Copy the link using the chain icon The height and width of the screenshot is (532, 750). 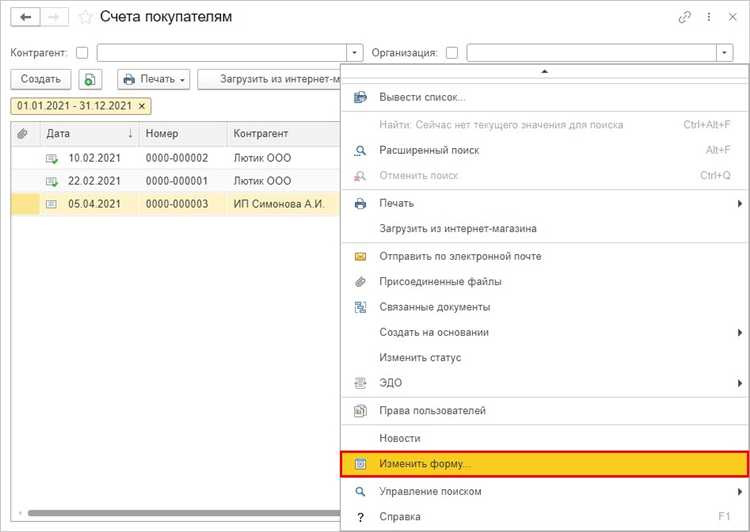tap(684, 17)
